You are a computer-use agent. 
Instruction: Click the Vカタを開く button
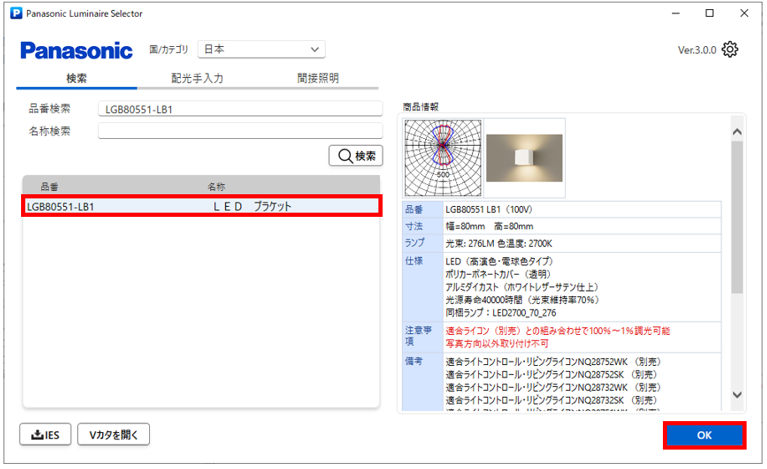[114, 434]
